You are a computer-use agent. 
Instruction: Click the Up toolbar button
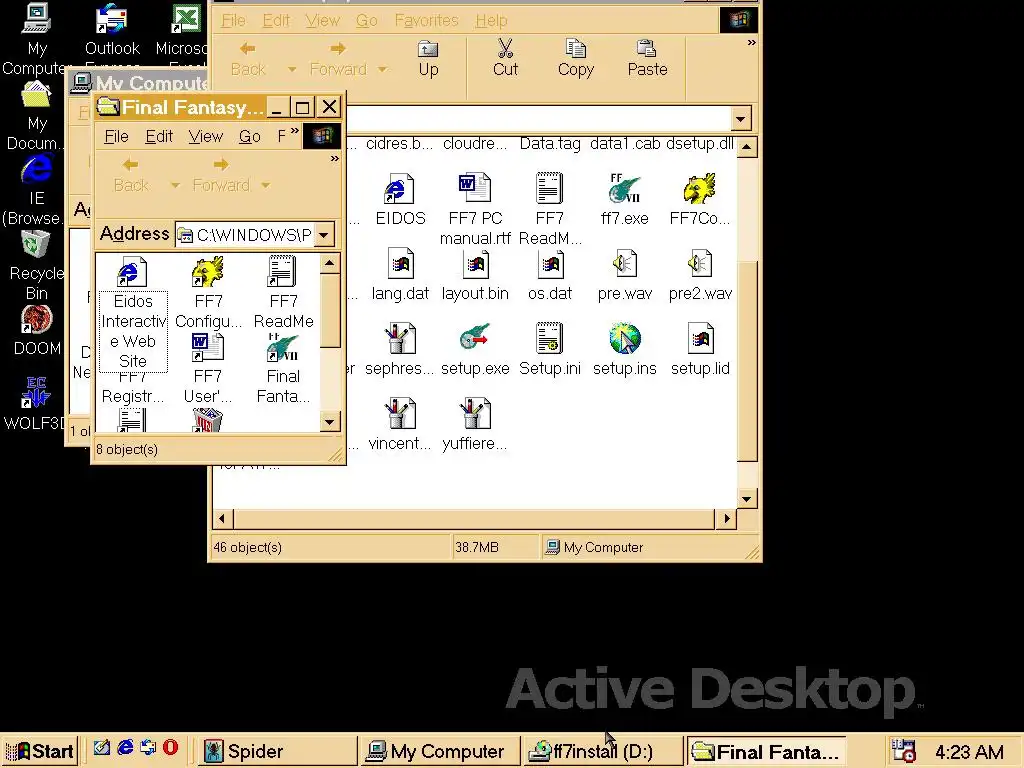(x=428, y=59)
